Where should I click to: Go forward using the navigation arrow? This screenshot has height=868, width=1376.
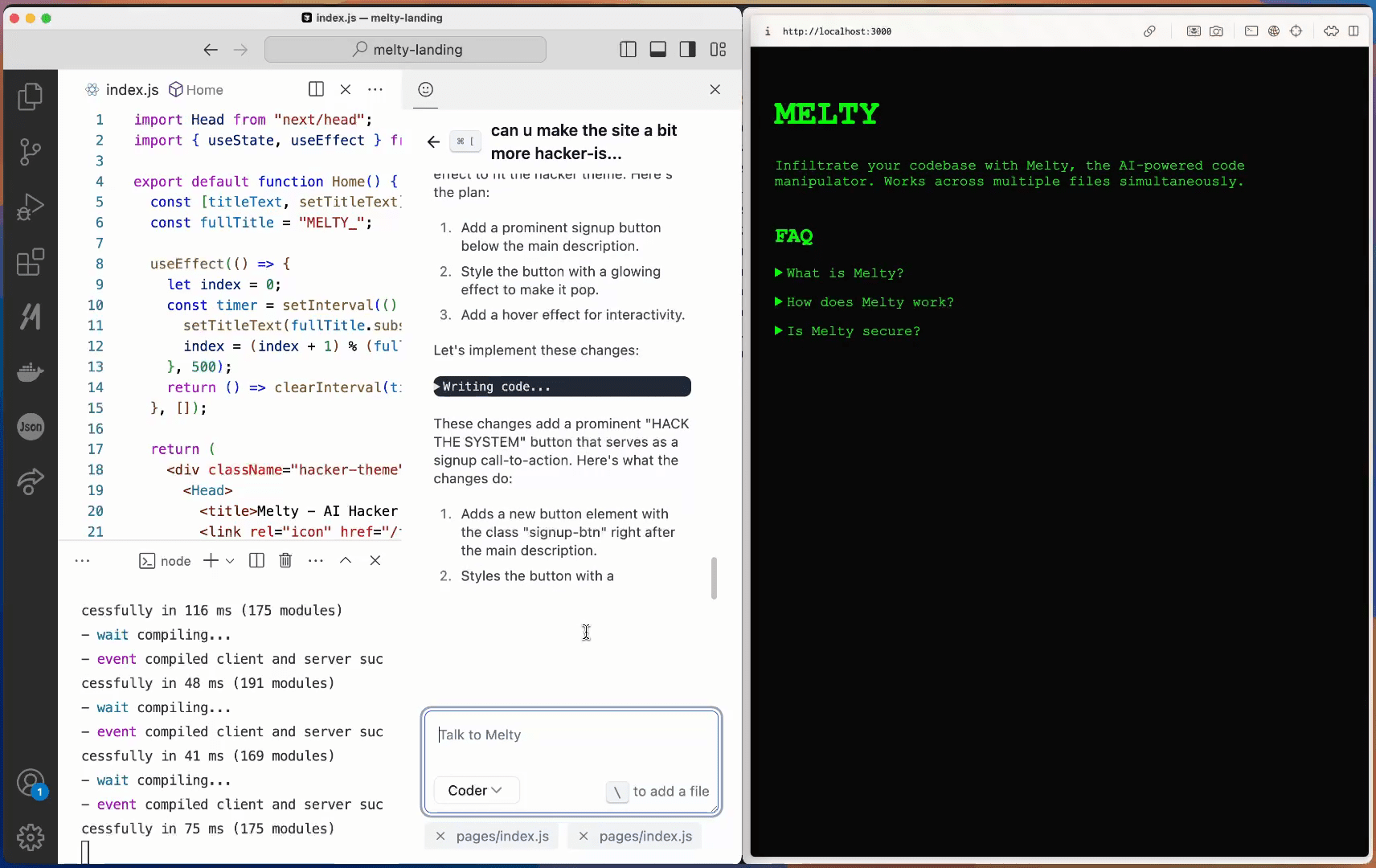coord(240,50)
